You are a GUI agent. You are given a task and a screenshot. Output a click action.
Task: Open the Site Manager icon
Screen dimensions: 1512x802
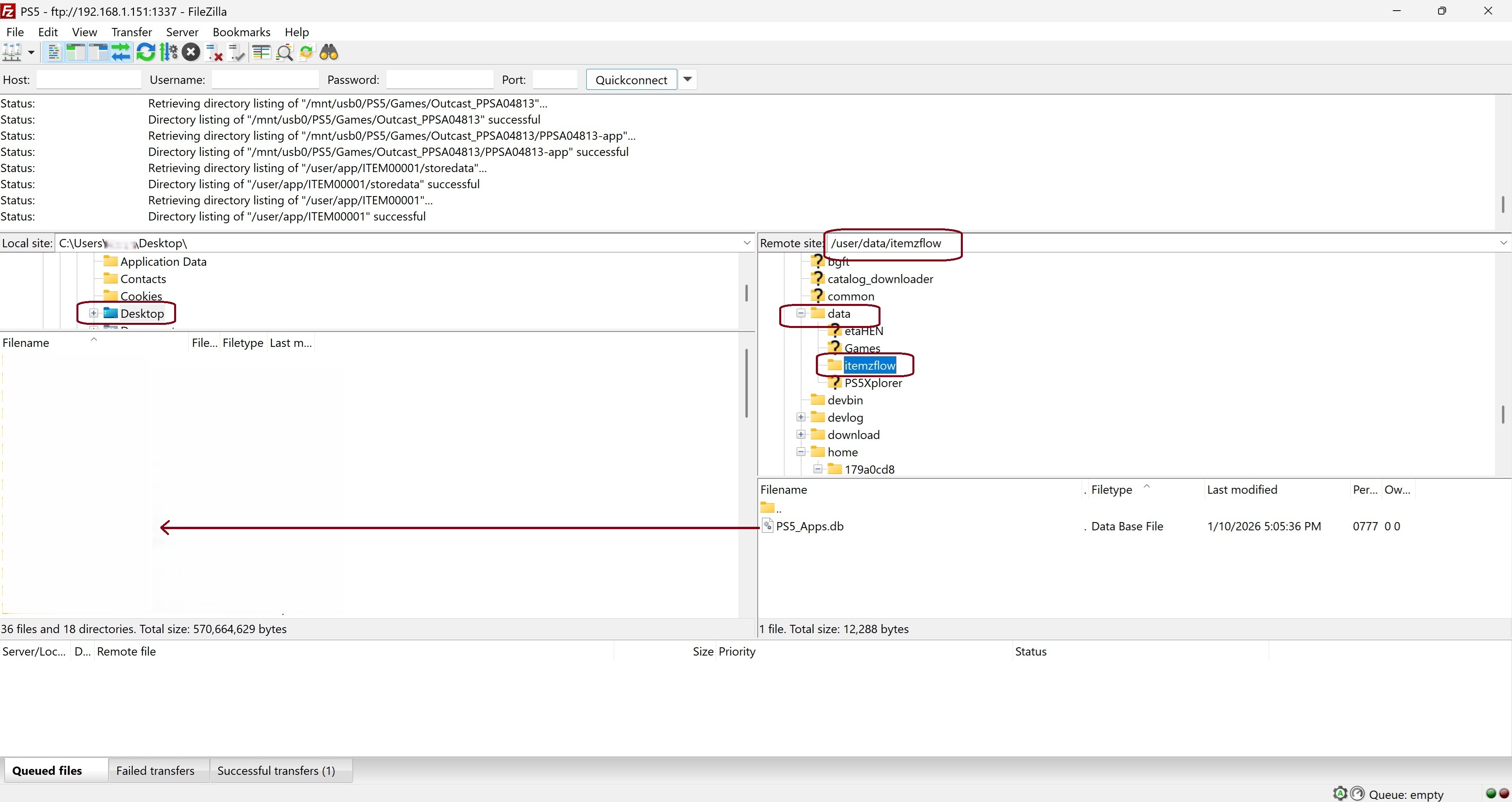click(12, 53)
